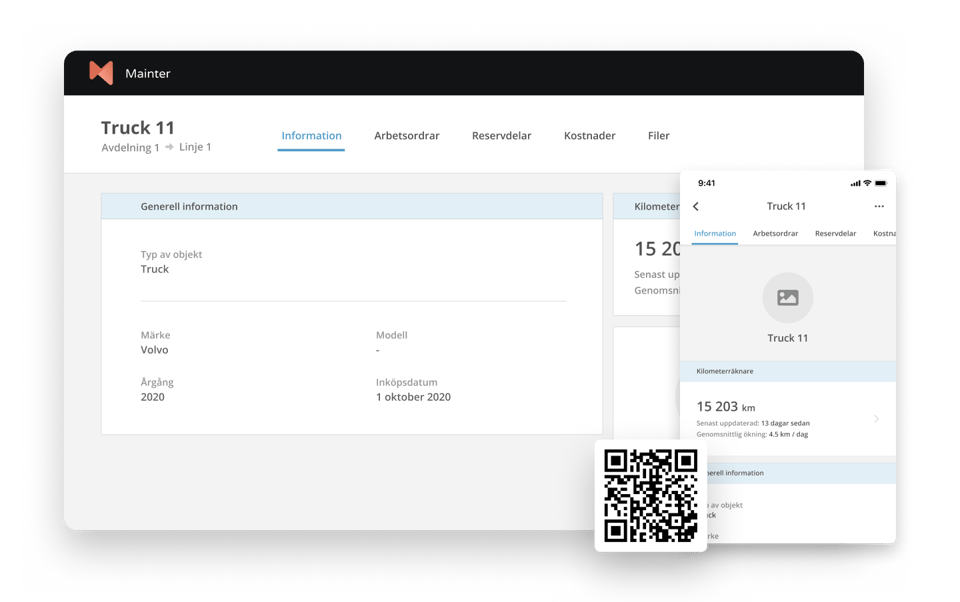Go to the Filer tab

(658, 136)
